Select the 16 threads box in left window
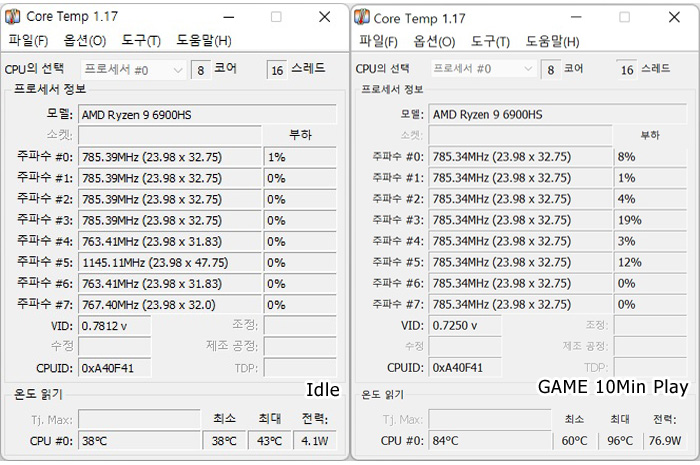The width and height of the screenshot is (700, 465). [276, 69]
